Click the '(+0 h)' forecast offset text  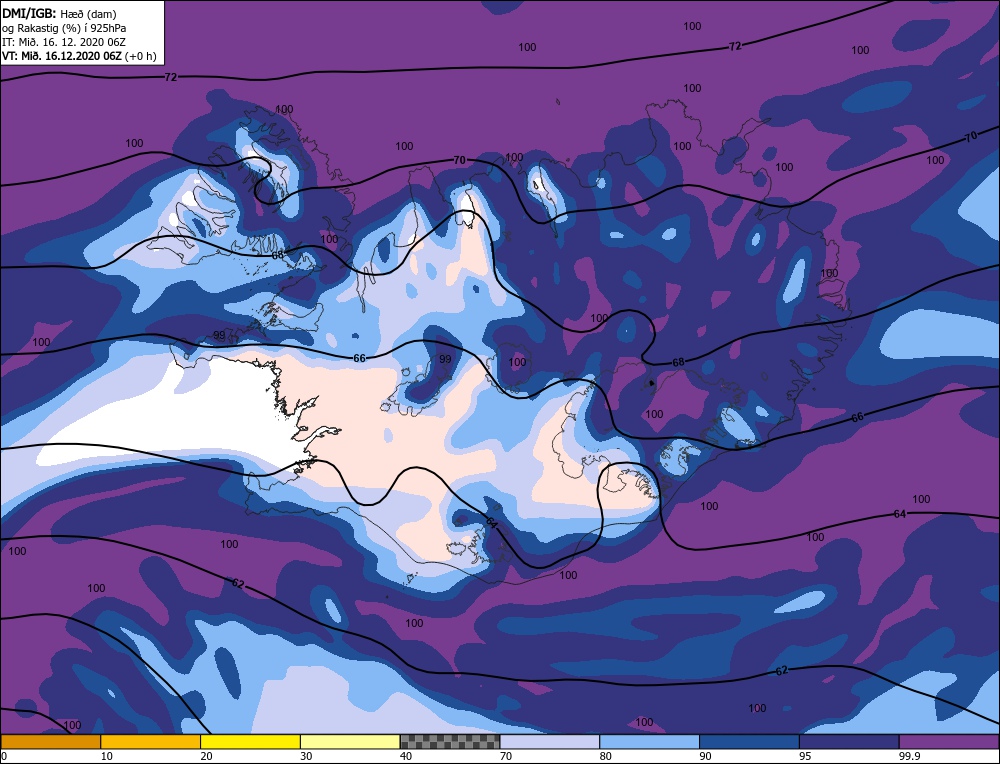140,55
